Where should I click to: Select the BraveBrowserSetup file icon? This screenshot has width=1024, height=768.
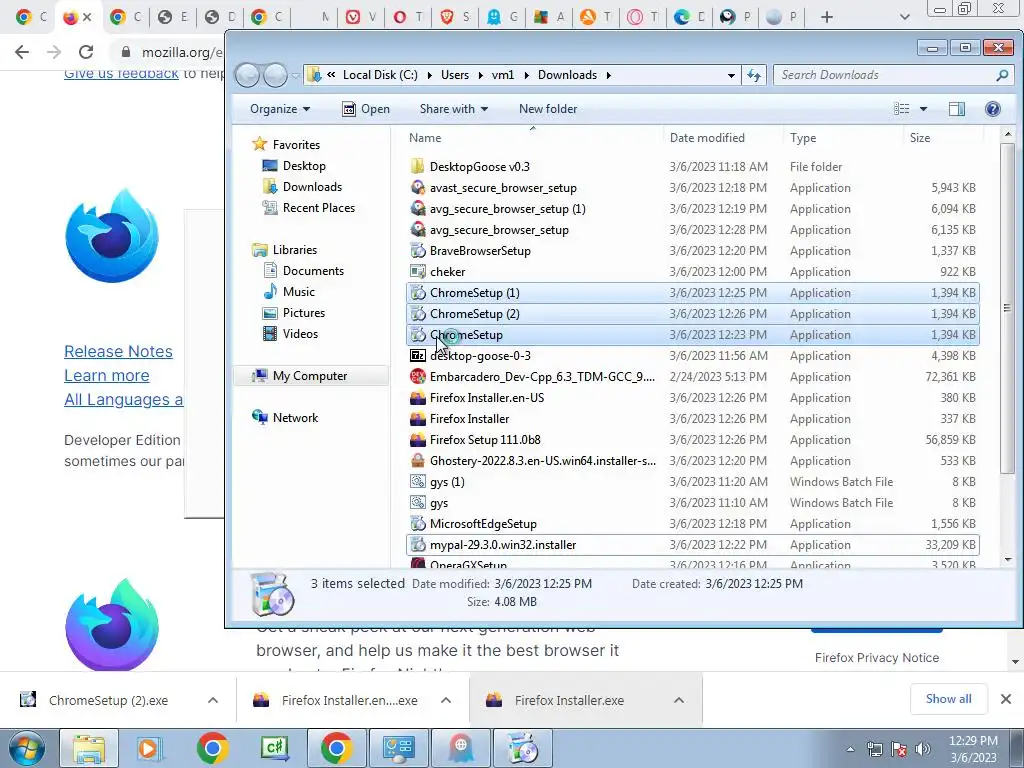coord(417,251)
